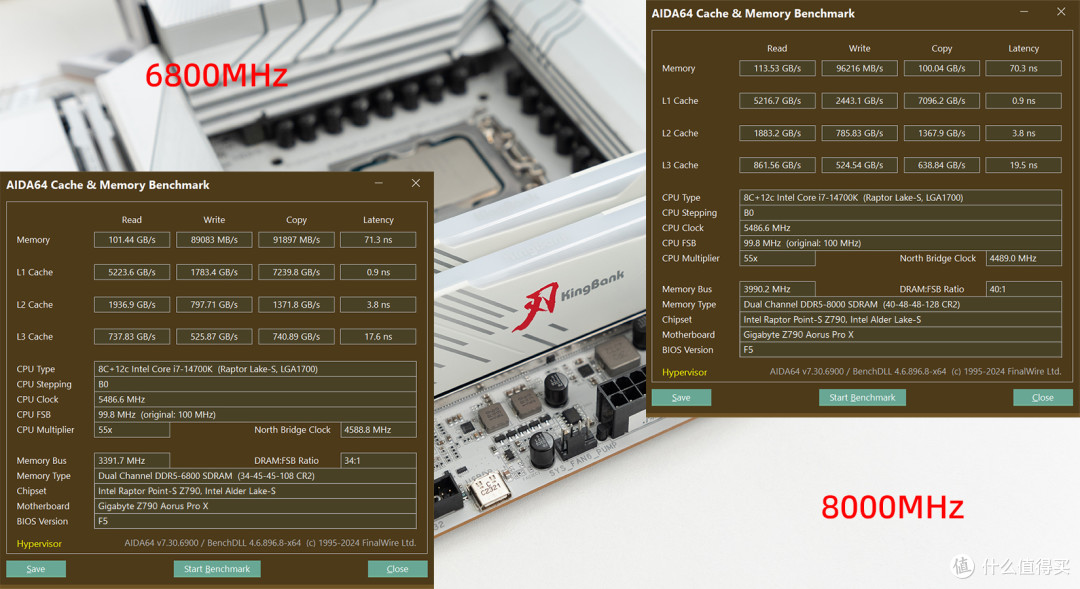Screen dimensions: 1080x589
Task: Select the 785.83 GB/s L2 write value
Action: (860, 133)
